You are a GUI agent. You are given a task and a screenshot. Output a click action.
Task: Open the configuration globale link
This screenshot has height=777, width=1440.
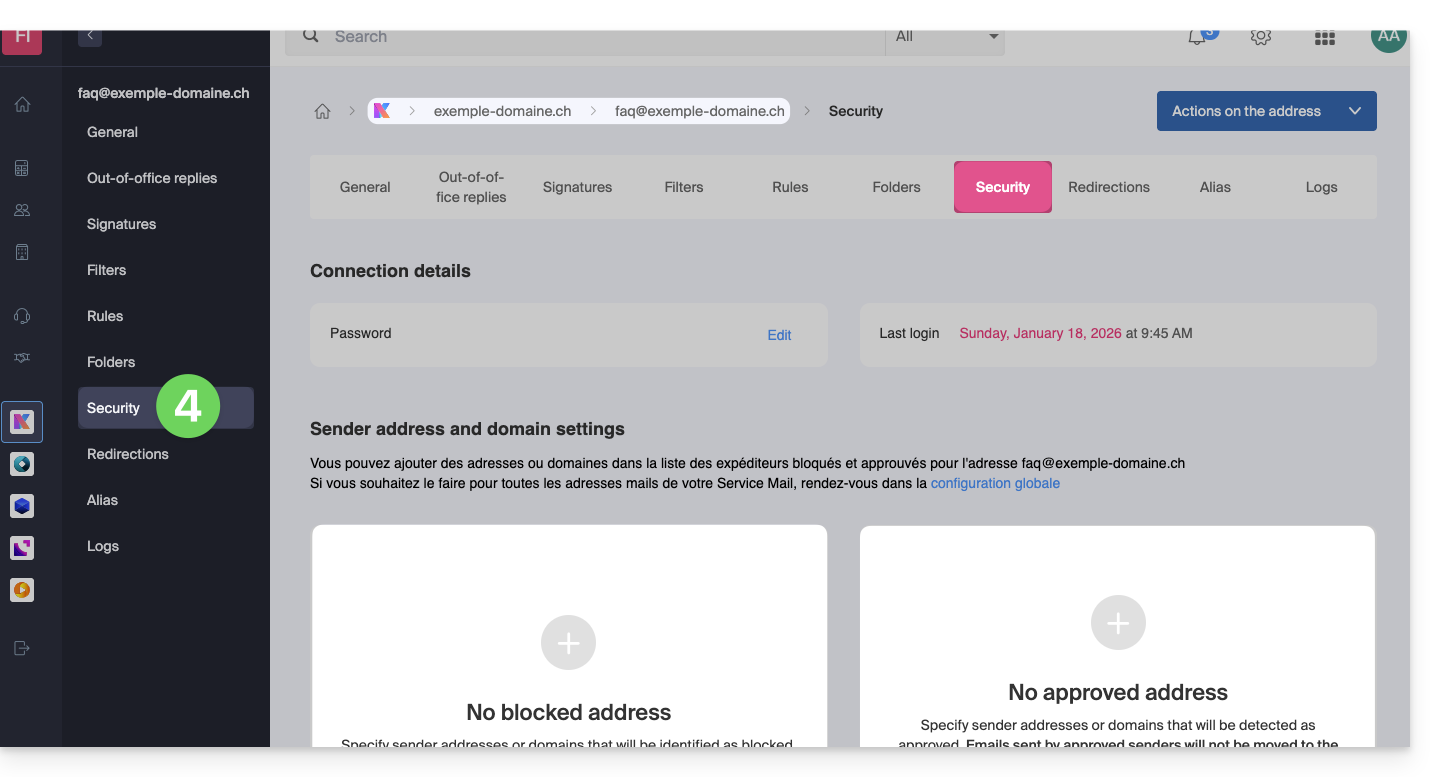995,483
